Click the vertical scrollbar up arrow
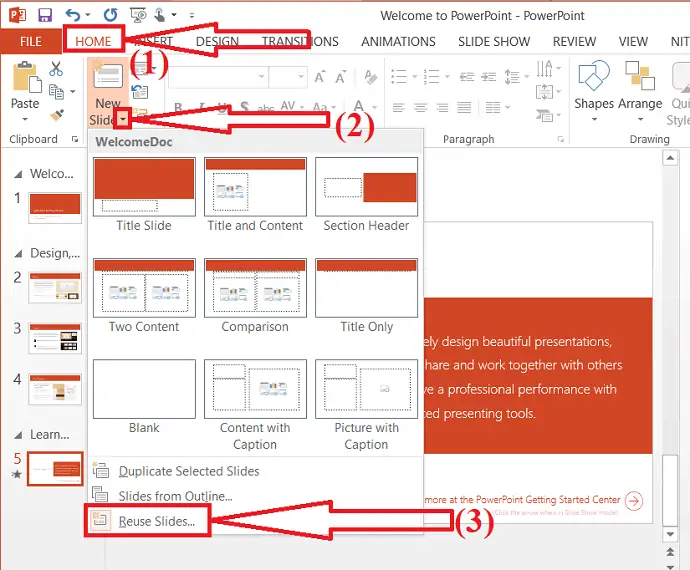Viewport: 690px width, 570px height. click(x=670, y=158)
